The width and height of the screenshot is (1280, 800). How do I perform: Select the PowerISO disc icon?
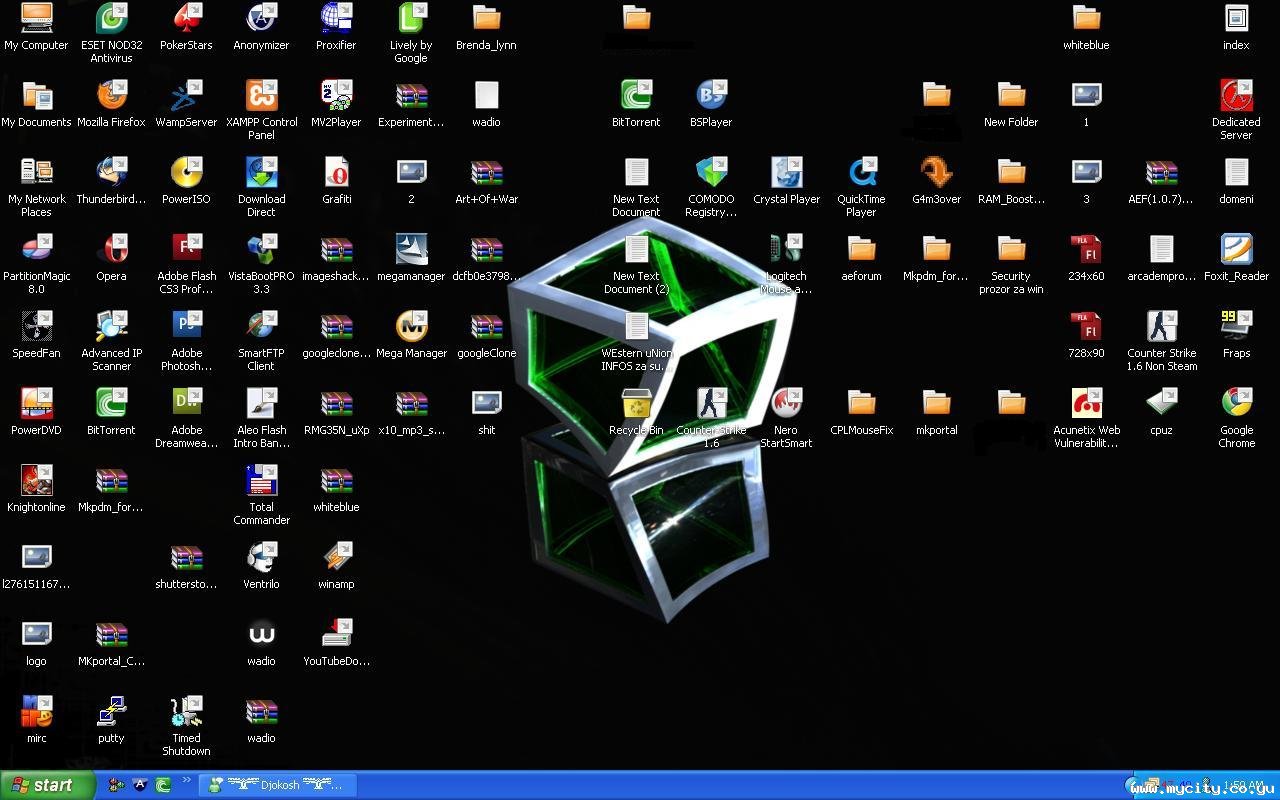tap(186, 173)
